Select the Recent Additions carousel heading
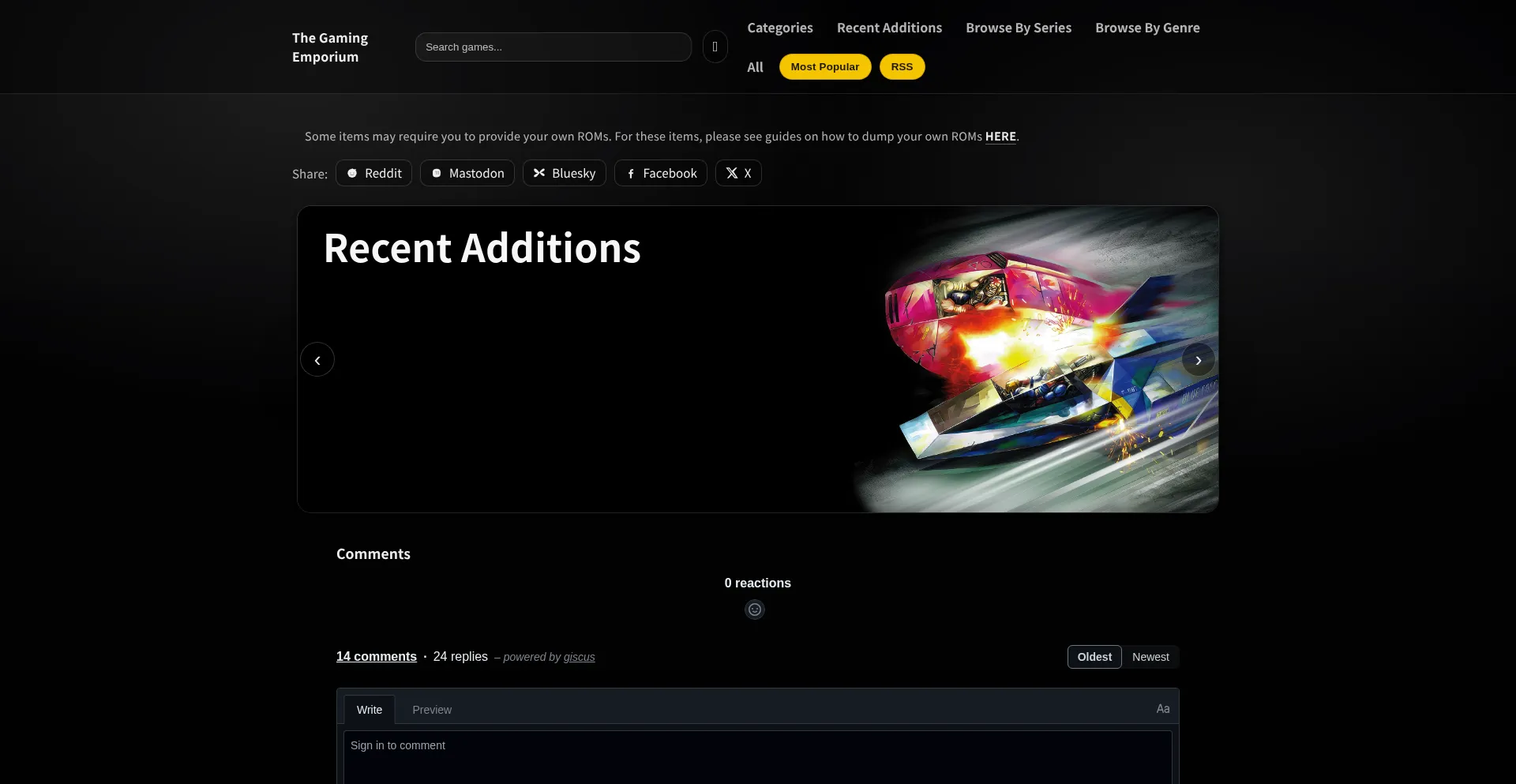This screenshot has height=784, width=1516. tap(482, 248)
